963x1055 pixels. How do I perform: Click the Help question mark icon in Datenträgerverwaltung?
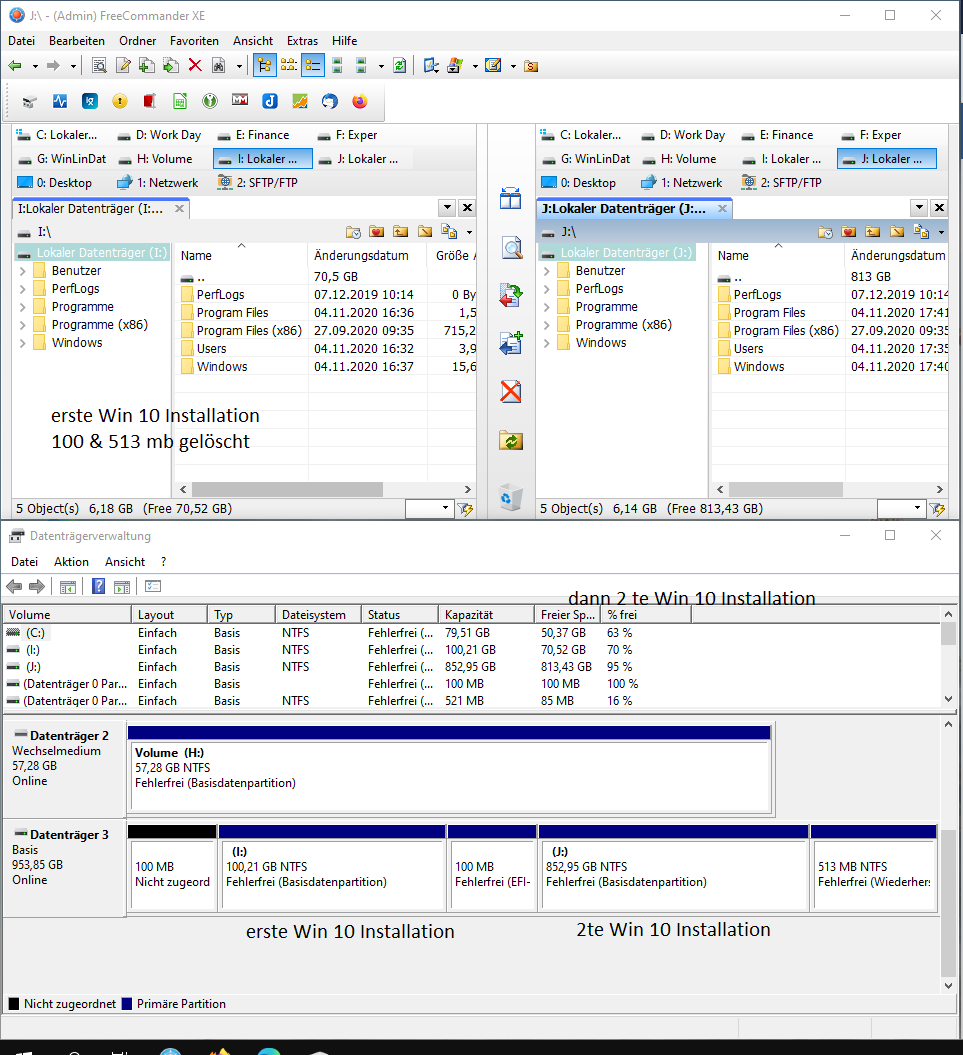[98, 586]
